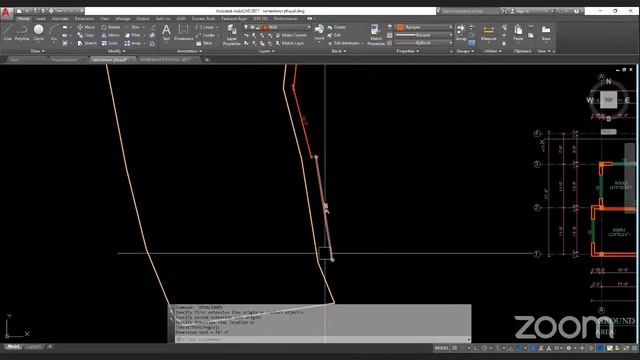The height and width of the screenshot is (360, 640).
Task: Switch to the Manage ribbon tab
Action: [122, 19]
